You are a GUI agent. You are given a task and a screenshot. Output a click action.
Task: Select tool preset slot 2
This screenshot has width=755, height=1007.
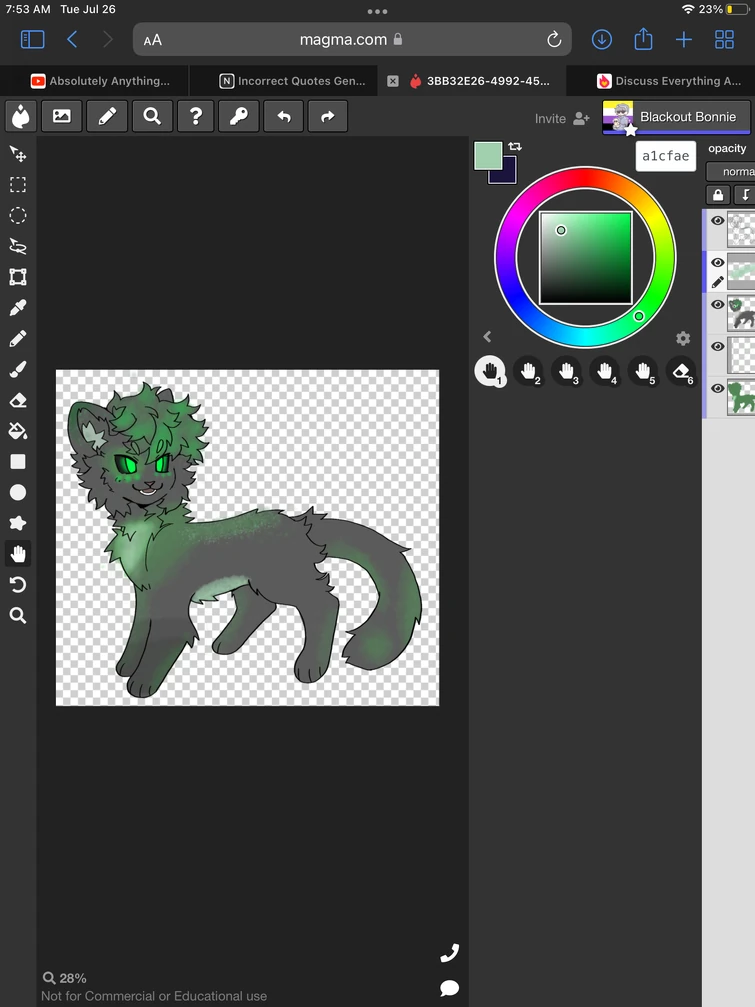[528, 371]
